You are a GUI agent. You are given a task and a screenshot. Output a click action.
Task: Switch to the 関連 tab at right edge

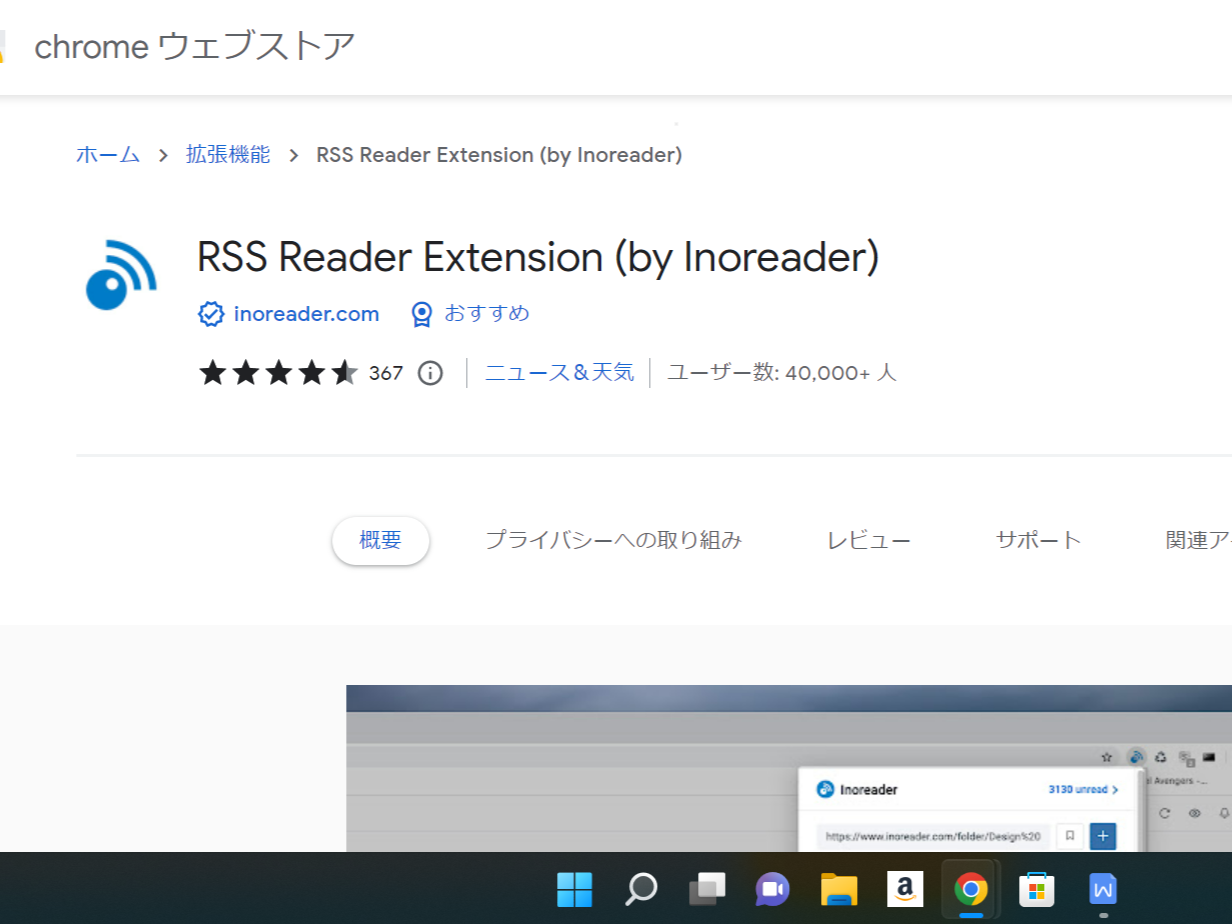coord(1198,541)
